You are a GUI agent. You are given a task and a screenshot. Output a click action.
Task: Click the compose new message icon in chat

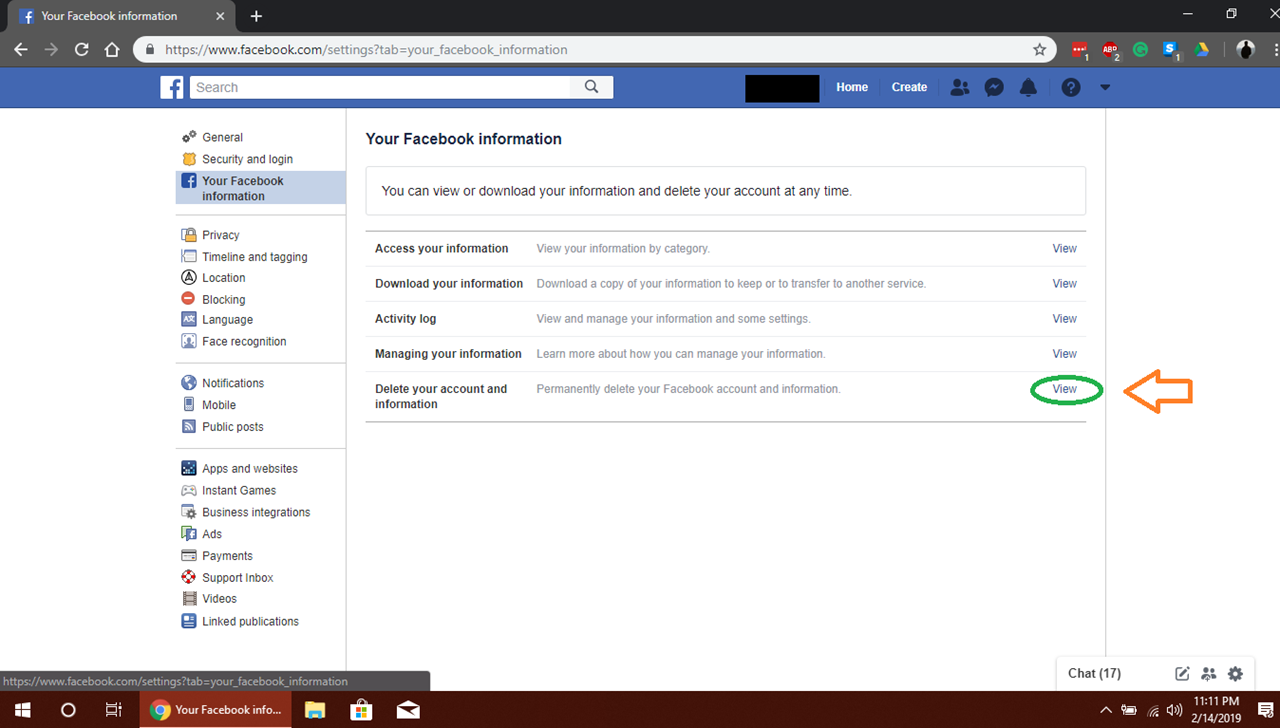point(1182,673)
